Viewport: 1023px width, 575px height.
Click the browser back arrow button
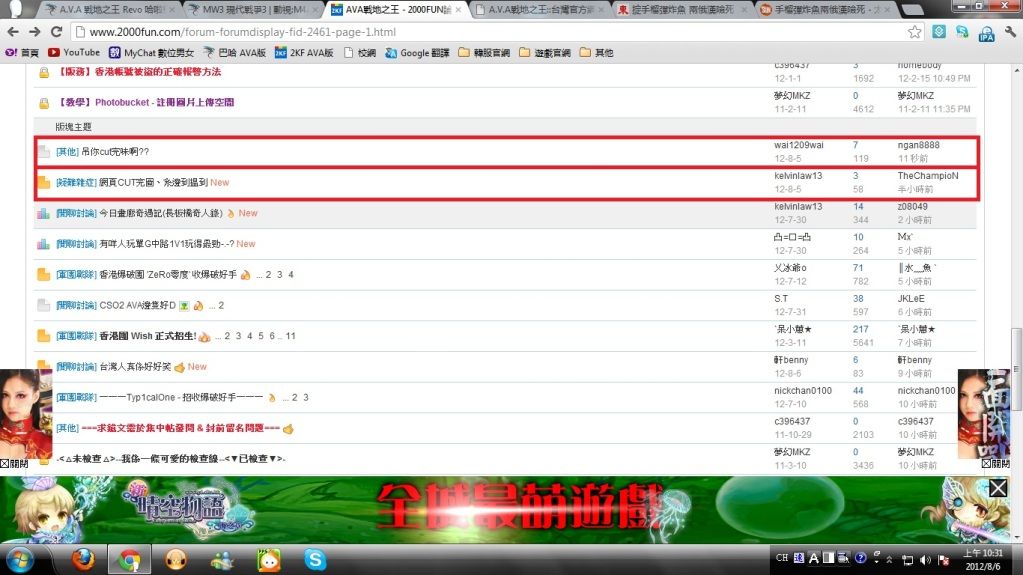[15, 32]
